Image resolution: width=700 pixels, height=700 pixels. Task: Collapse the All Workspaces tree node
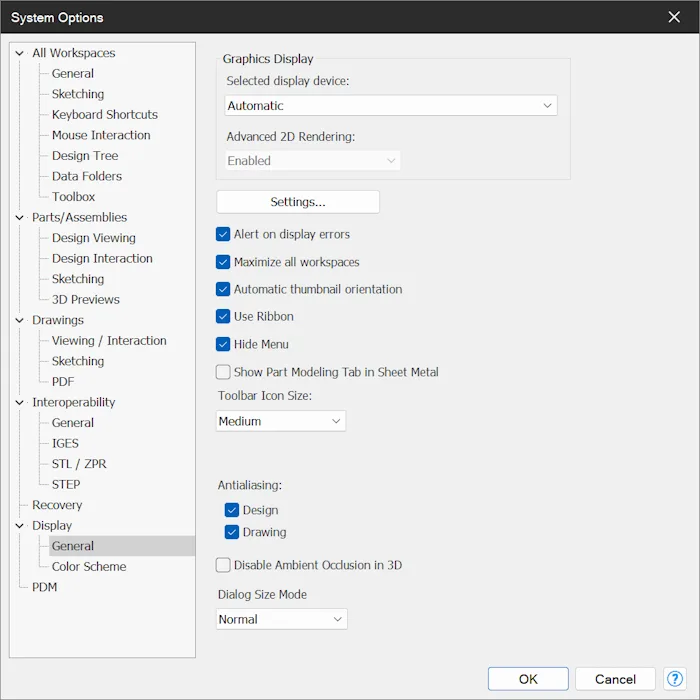[x=19, y=53]
